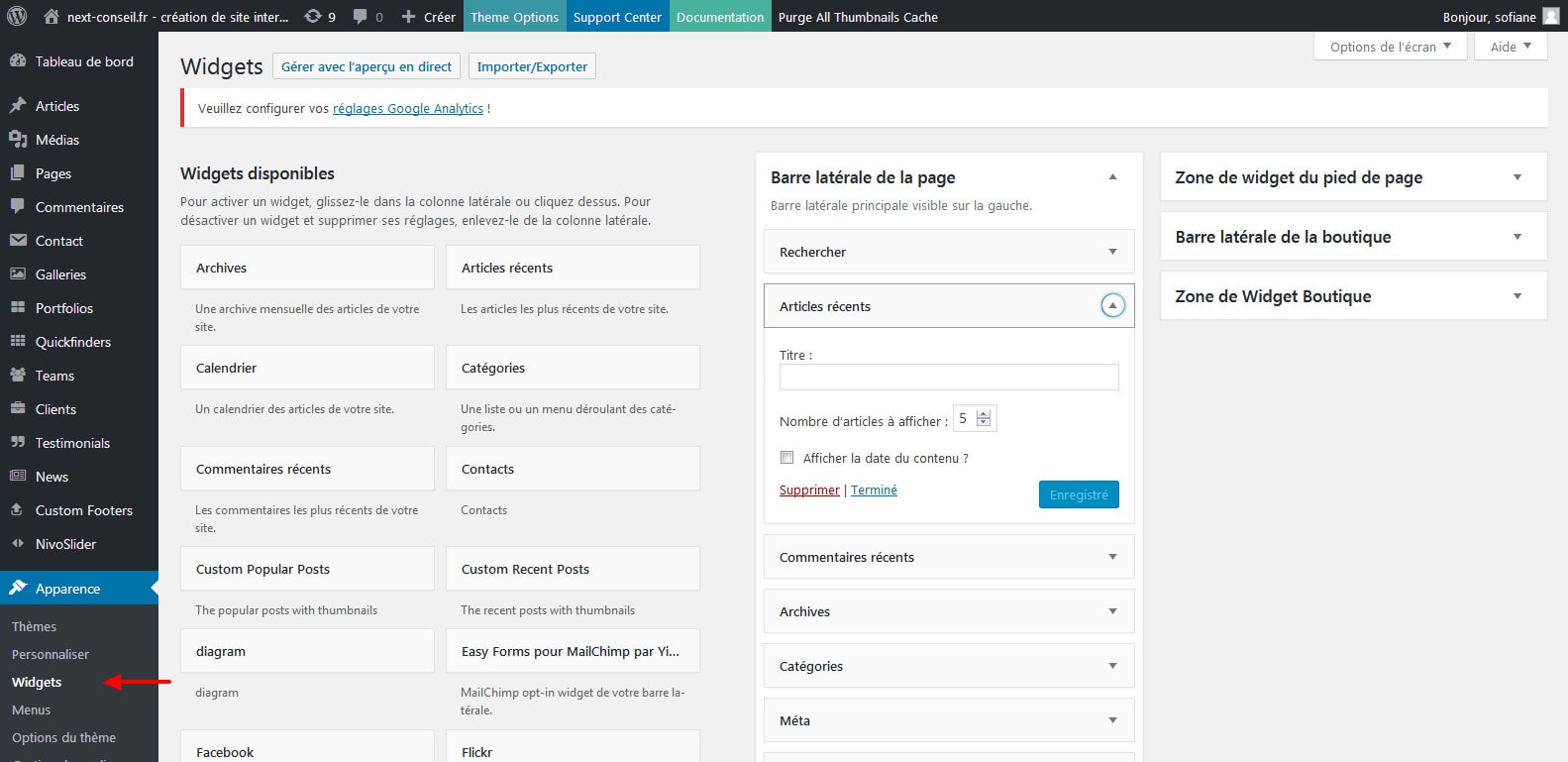The image size is (1568, 762).
Task: Click the plus icon next to Créer
Action: pos(408,16)
